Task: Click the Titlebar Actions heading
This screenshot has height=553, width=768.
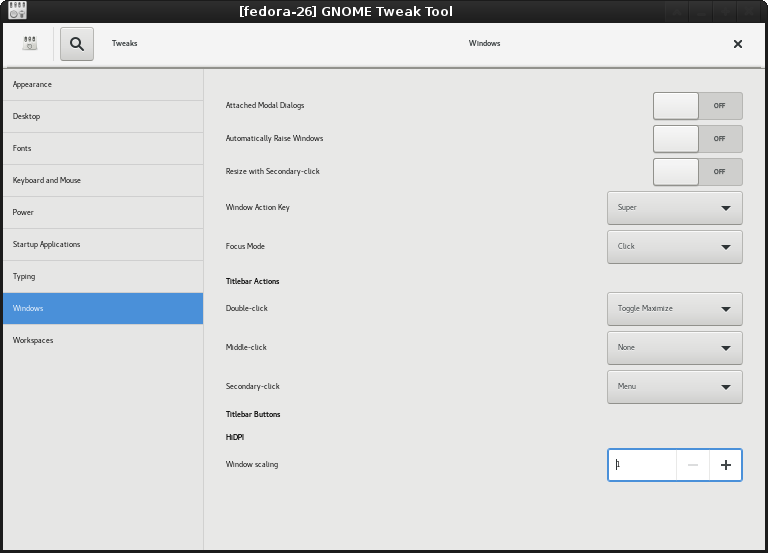Action: coord(252,281)
